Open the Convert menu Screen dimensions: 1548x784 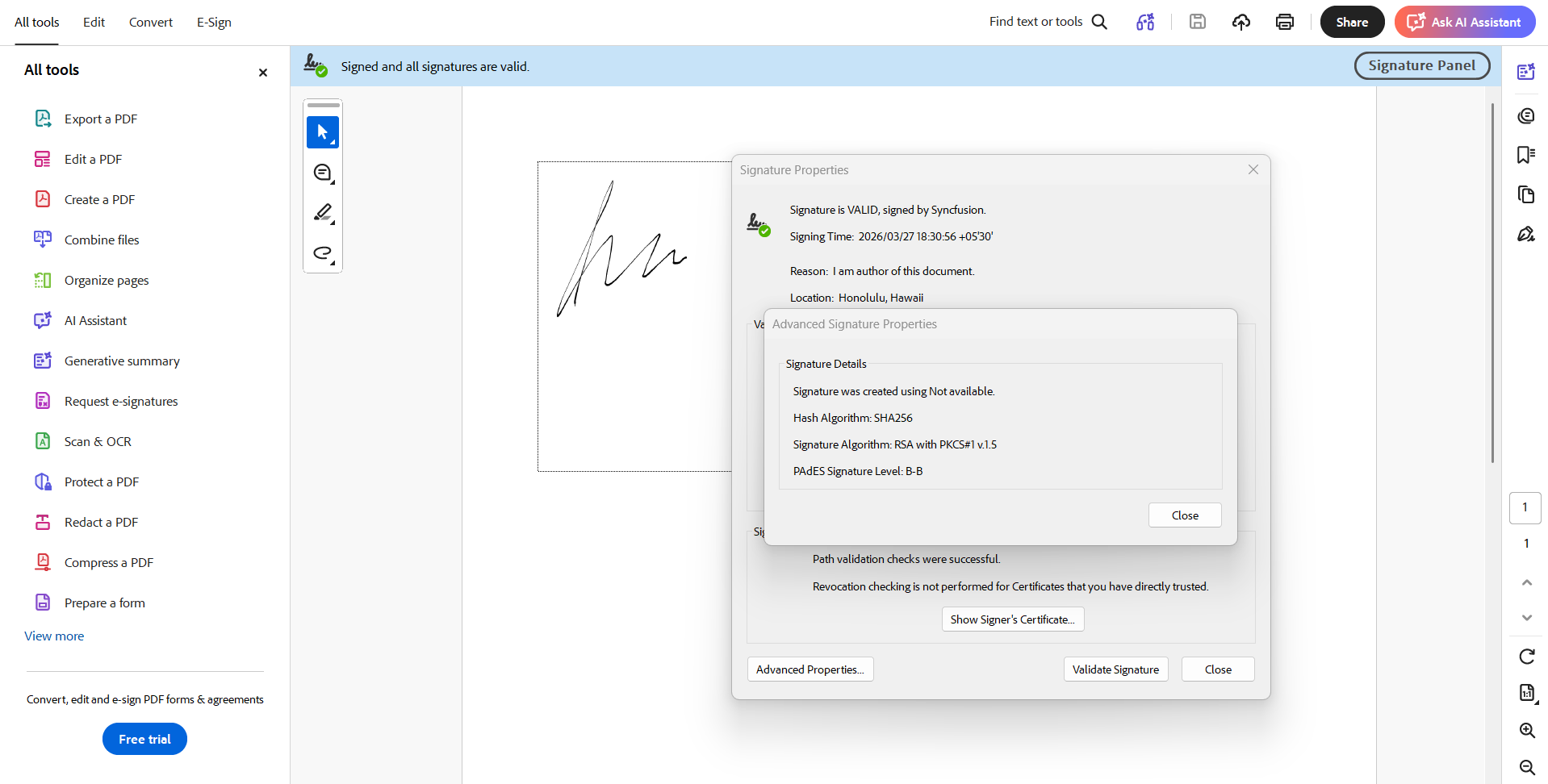click(x=150, y=22)
